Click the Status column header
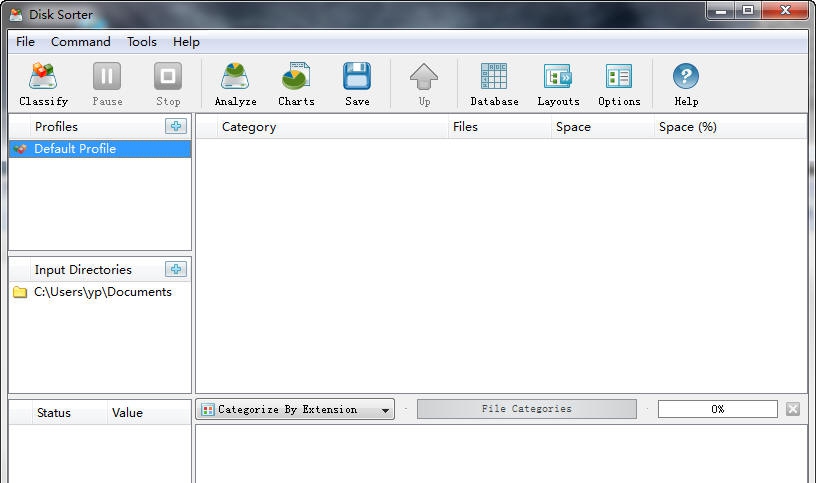 [x=70, y=413]
